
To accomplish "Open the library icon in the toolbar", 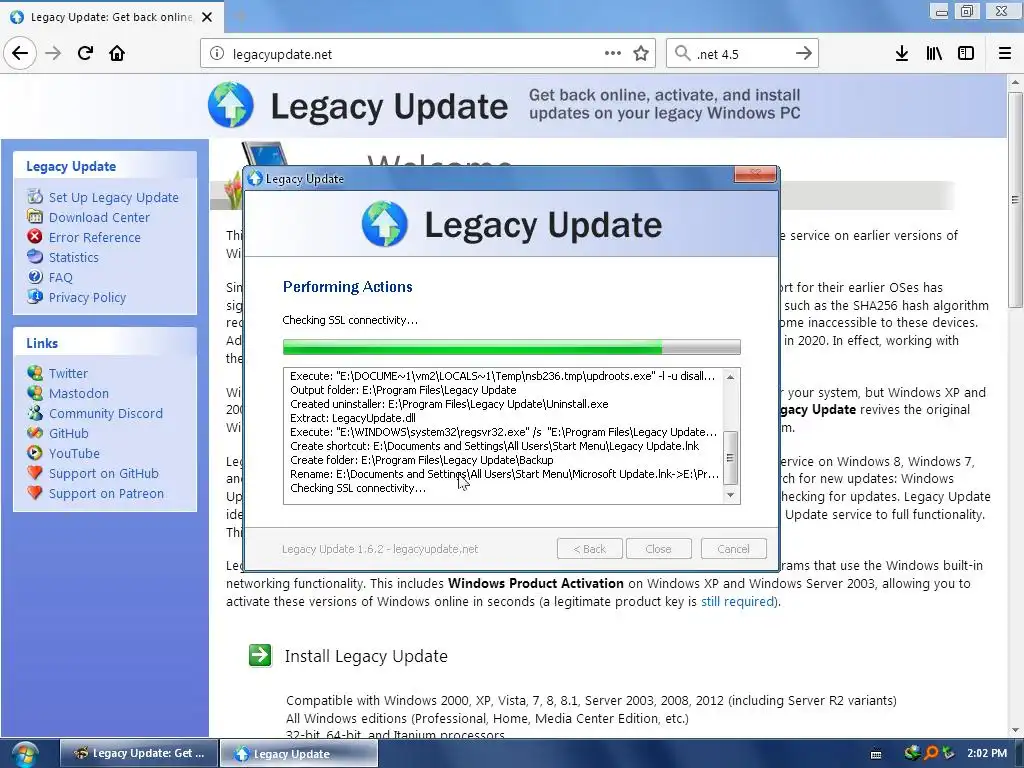I will coord(934,54).
